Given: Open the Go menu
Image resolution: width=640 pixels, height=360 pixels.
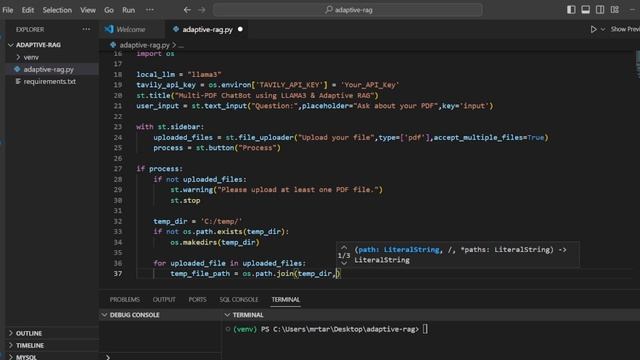Looking at the screenshot, I should (109, 10).
